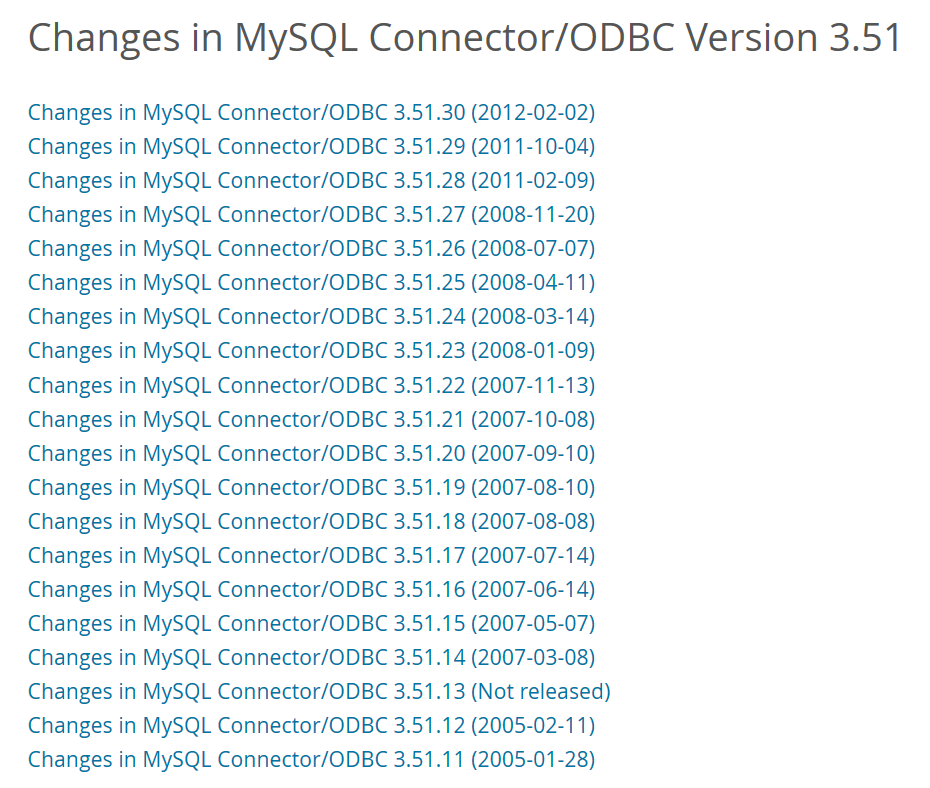View the 3.51.20 (2007-09-10) changes
The image size is (930, 788).
pyautogui.click(x=311, y=453)
